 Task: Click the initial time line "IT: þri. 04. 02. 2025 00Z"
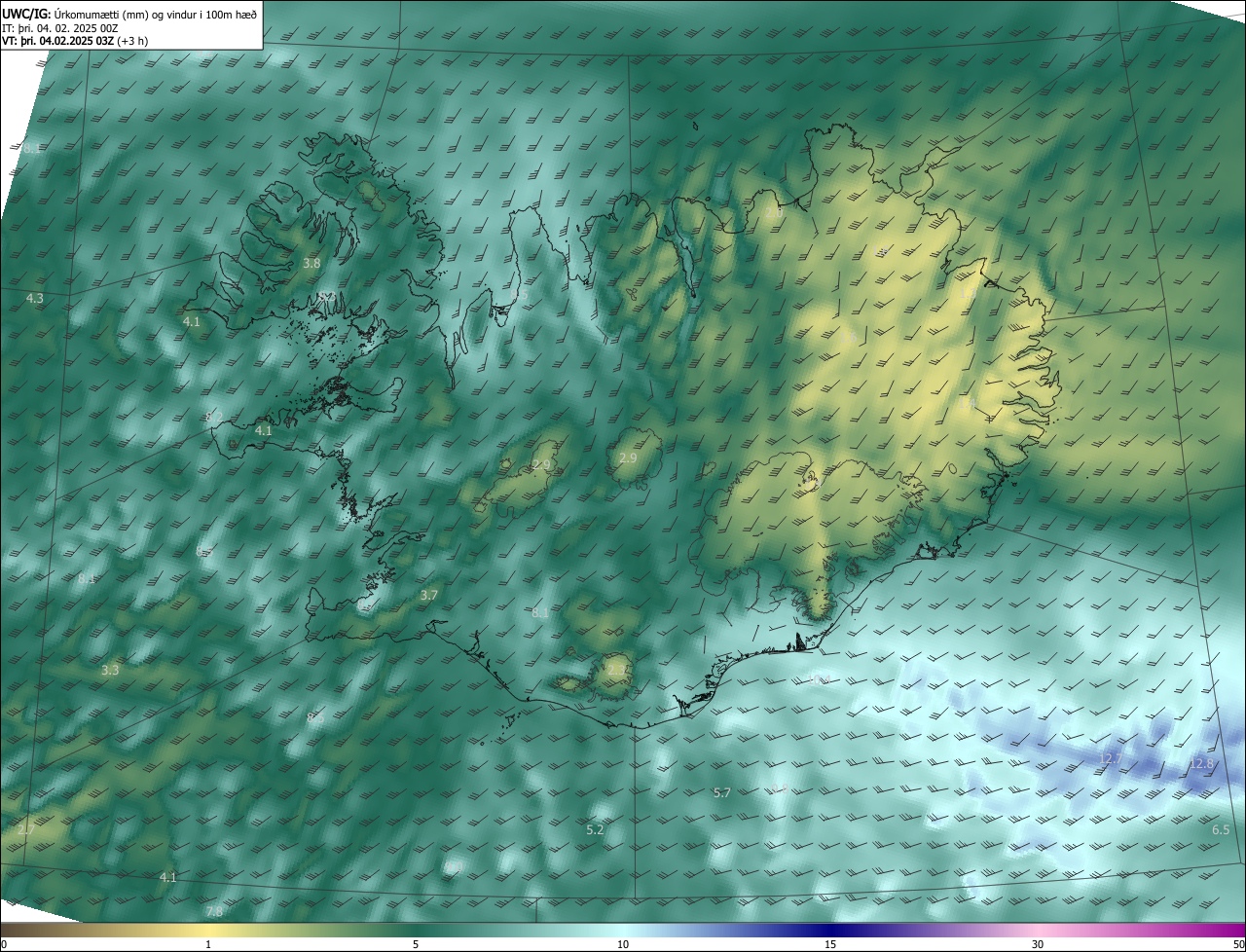(59, 27)
